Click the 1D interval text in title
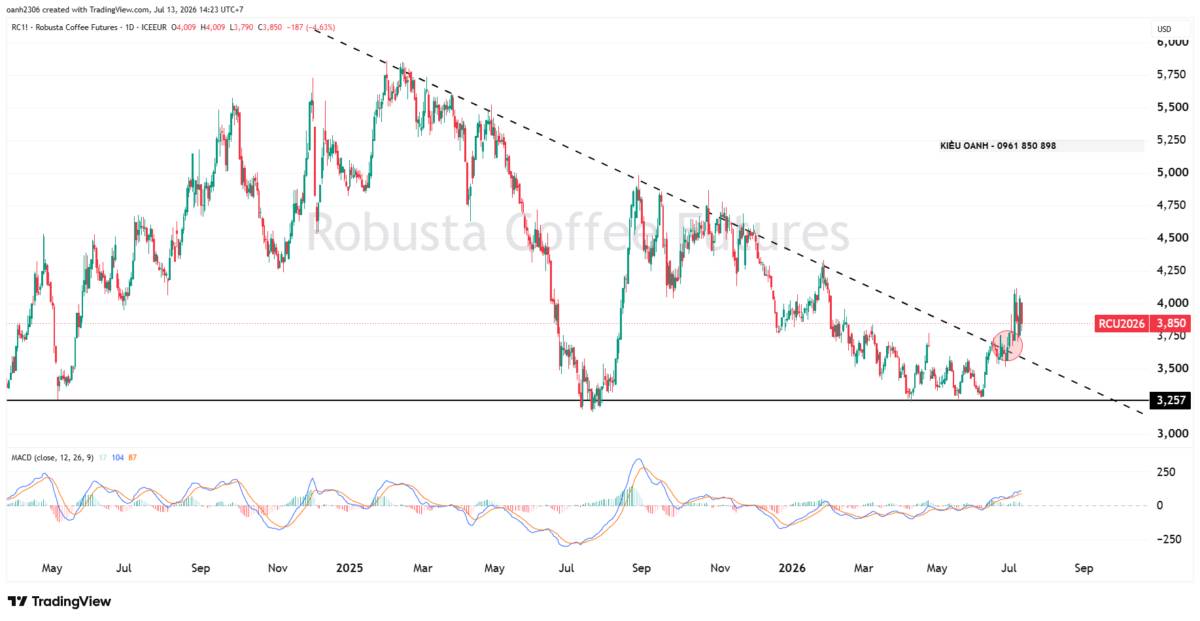1200x621 pixels. click(x=121, y=28)
